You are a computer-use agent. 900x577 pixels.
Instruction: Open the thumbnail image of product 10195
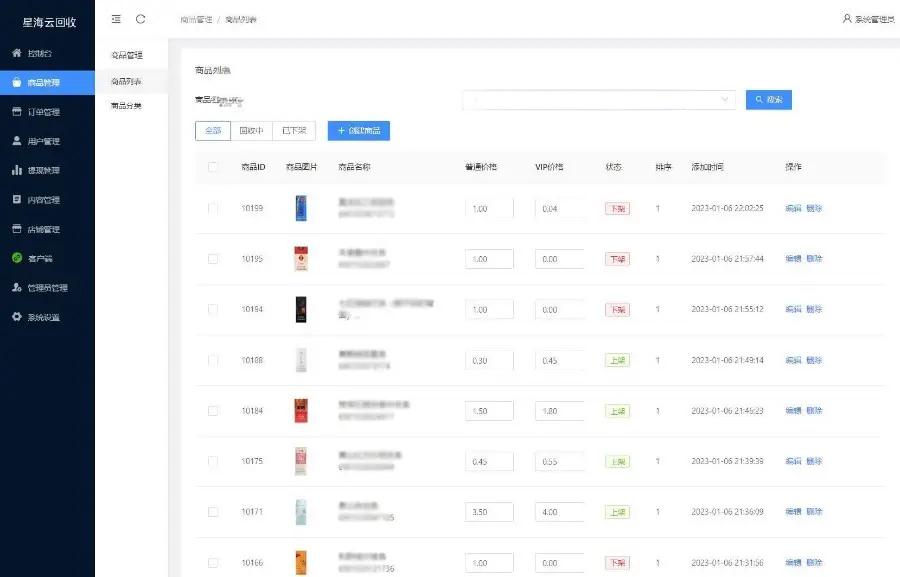pos(301,259)
